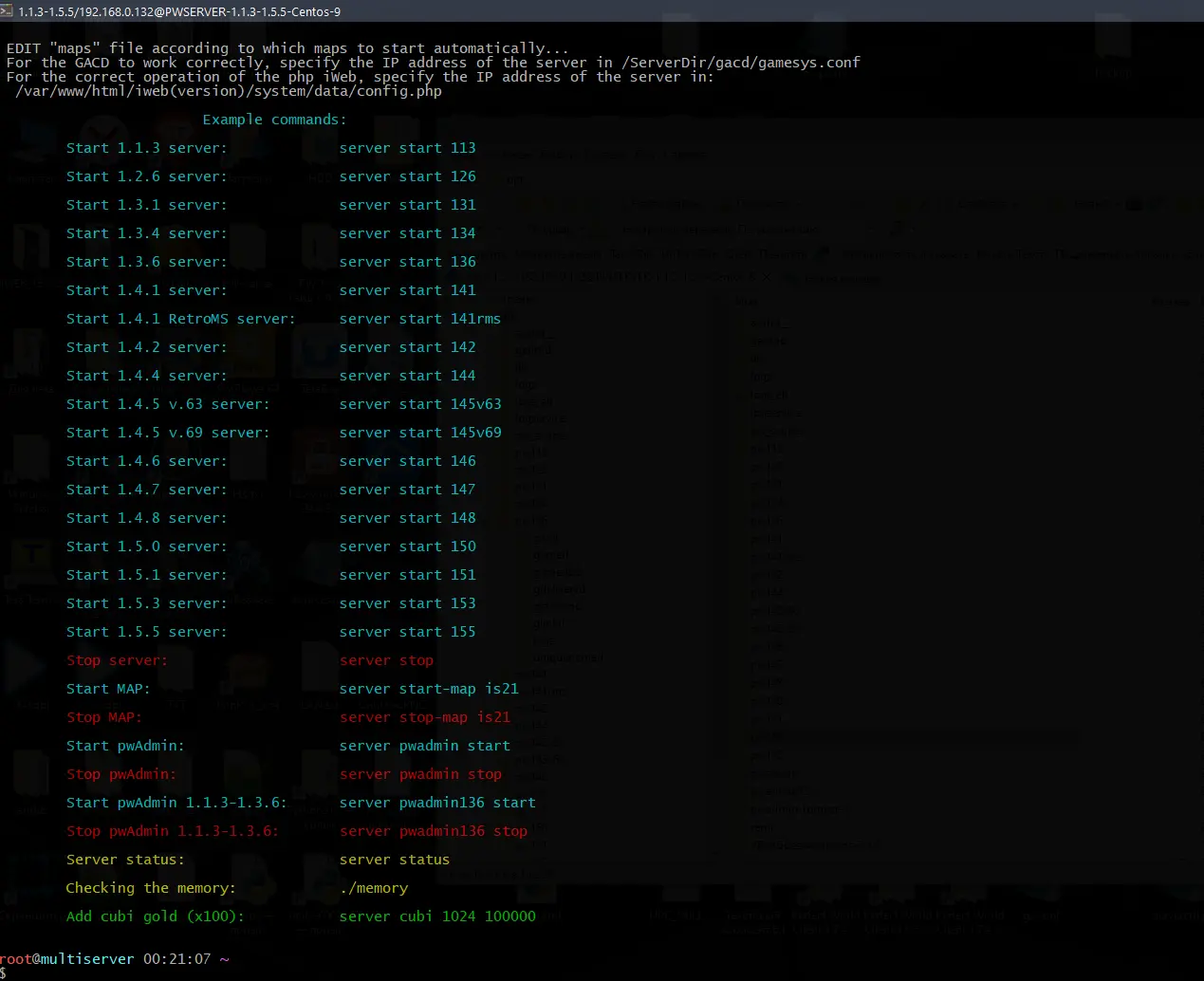1204x981 pixels.
Task: Click the 'server start-map is21' command
Action: coord(429,689)
